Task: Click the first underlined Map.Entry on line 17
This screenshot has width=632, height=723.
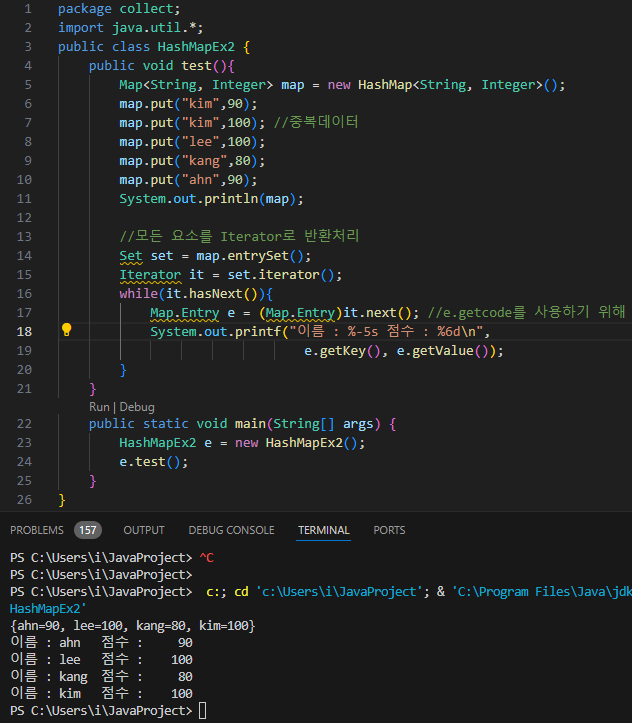Action: [184, 313]
